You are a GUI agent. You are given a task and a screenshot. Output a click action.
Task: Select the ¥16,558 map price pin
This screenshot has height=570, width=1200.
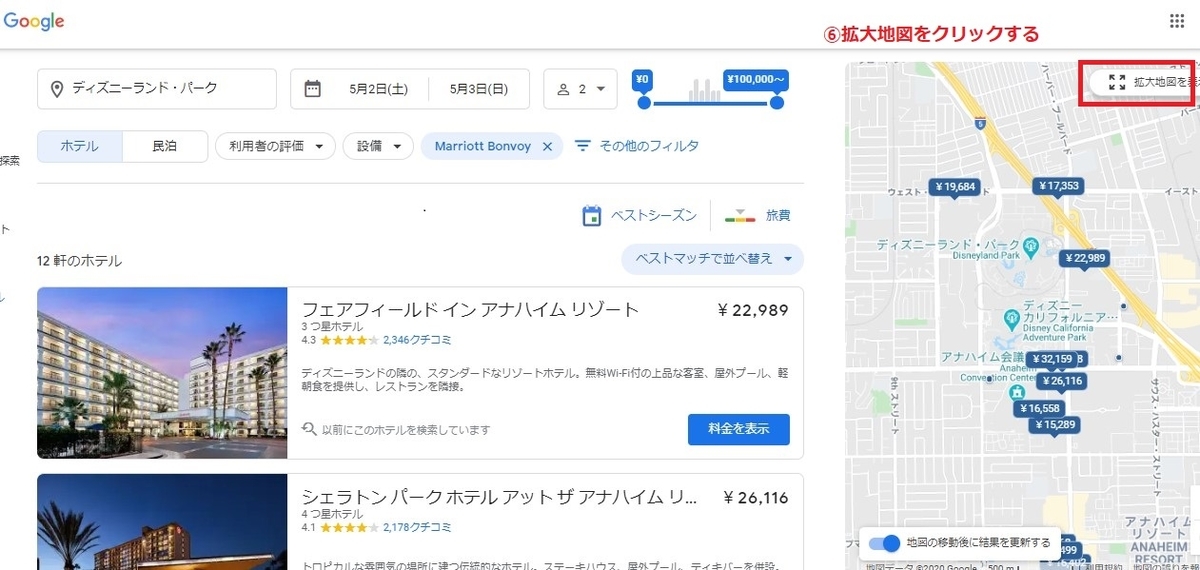point(1038,409)
